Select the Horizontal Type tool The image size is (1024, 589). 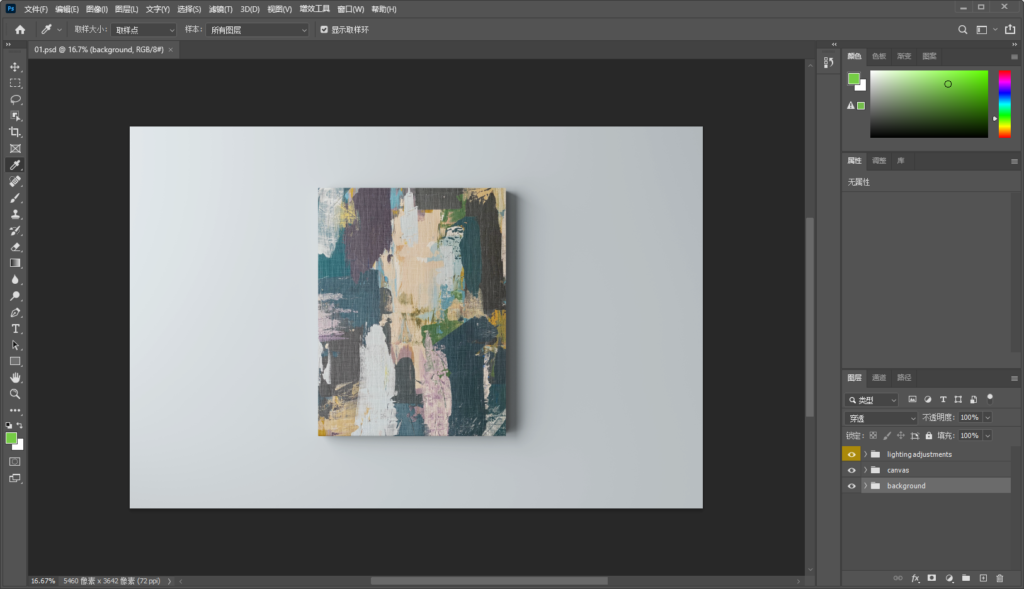pyautogui.click(x=15, y=328)
